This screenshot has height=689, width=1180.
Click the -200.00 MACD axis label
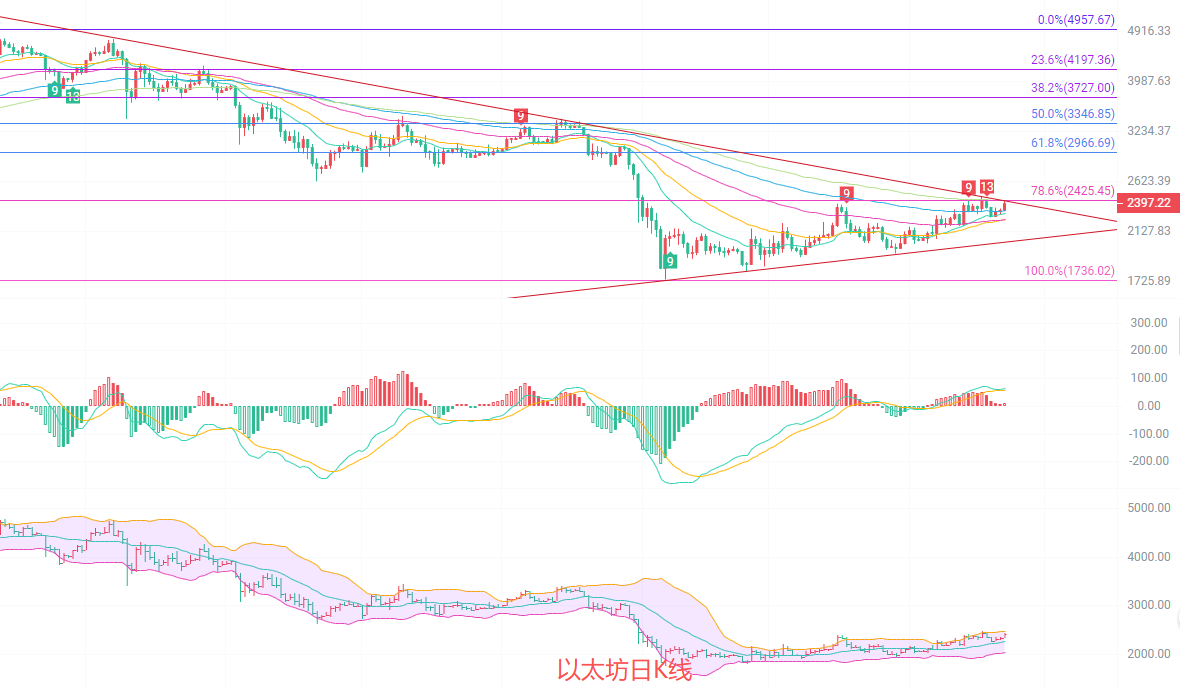point(1145,461)
